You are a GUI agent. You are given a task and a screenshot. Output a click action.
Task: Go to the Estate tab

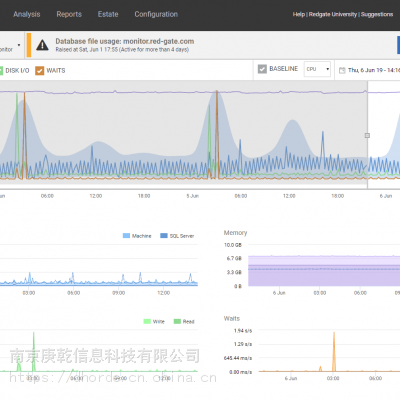108,14
